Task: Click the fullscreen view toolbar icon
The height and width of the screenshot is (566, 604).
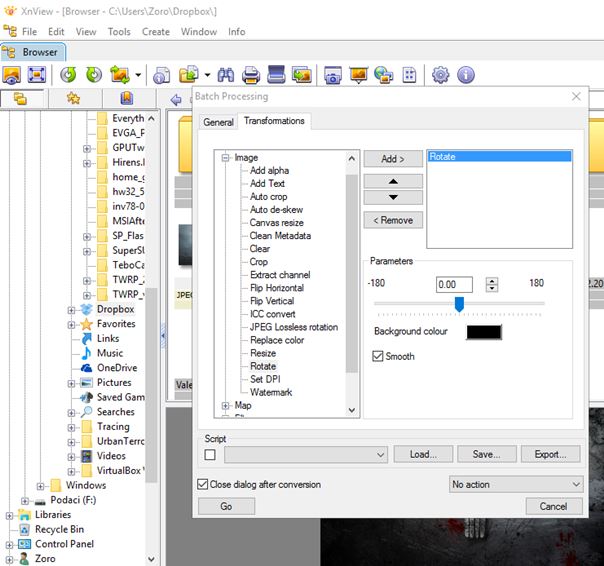Action: pyautogui.click(x=37, y=75)
